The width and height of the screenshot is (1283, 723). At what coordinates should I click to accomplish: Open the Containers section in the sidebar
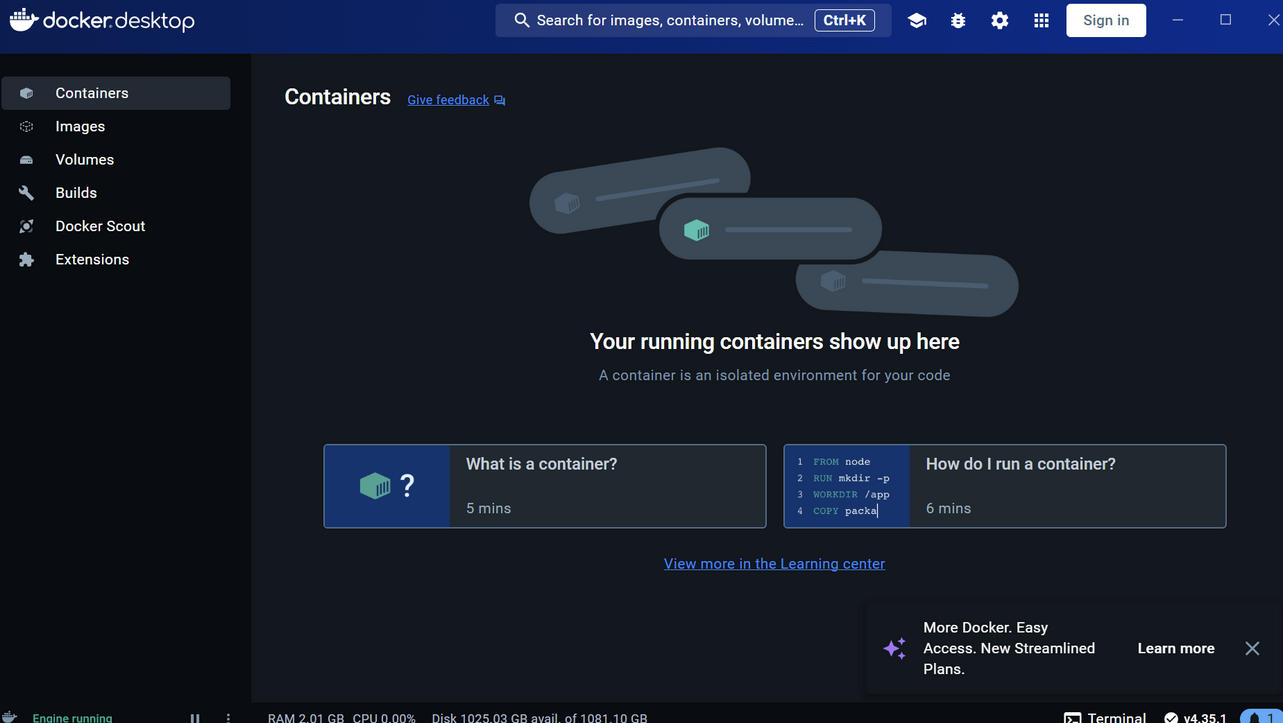(x=116, y=93)
